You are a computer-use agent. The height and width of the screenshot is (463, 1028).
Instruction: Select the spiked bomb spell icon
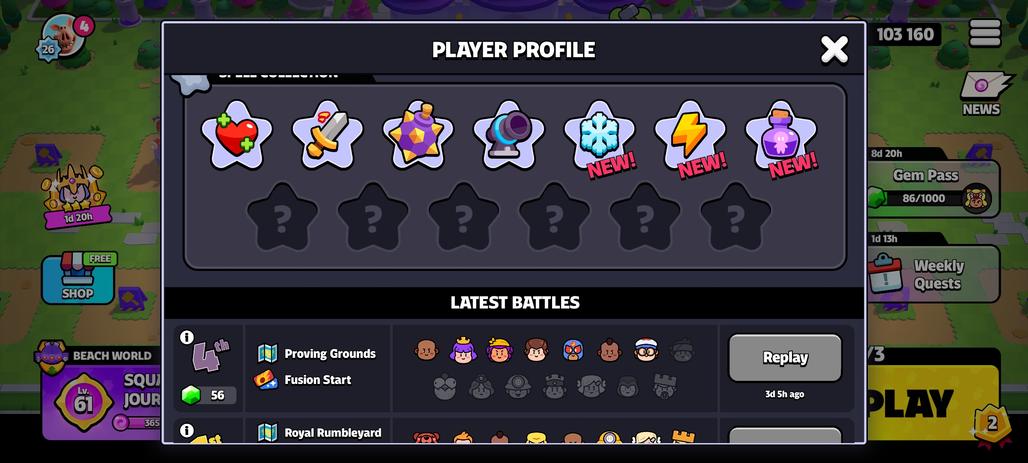(x=418, y=135)
